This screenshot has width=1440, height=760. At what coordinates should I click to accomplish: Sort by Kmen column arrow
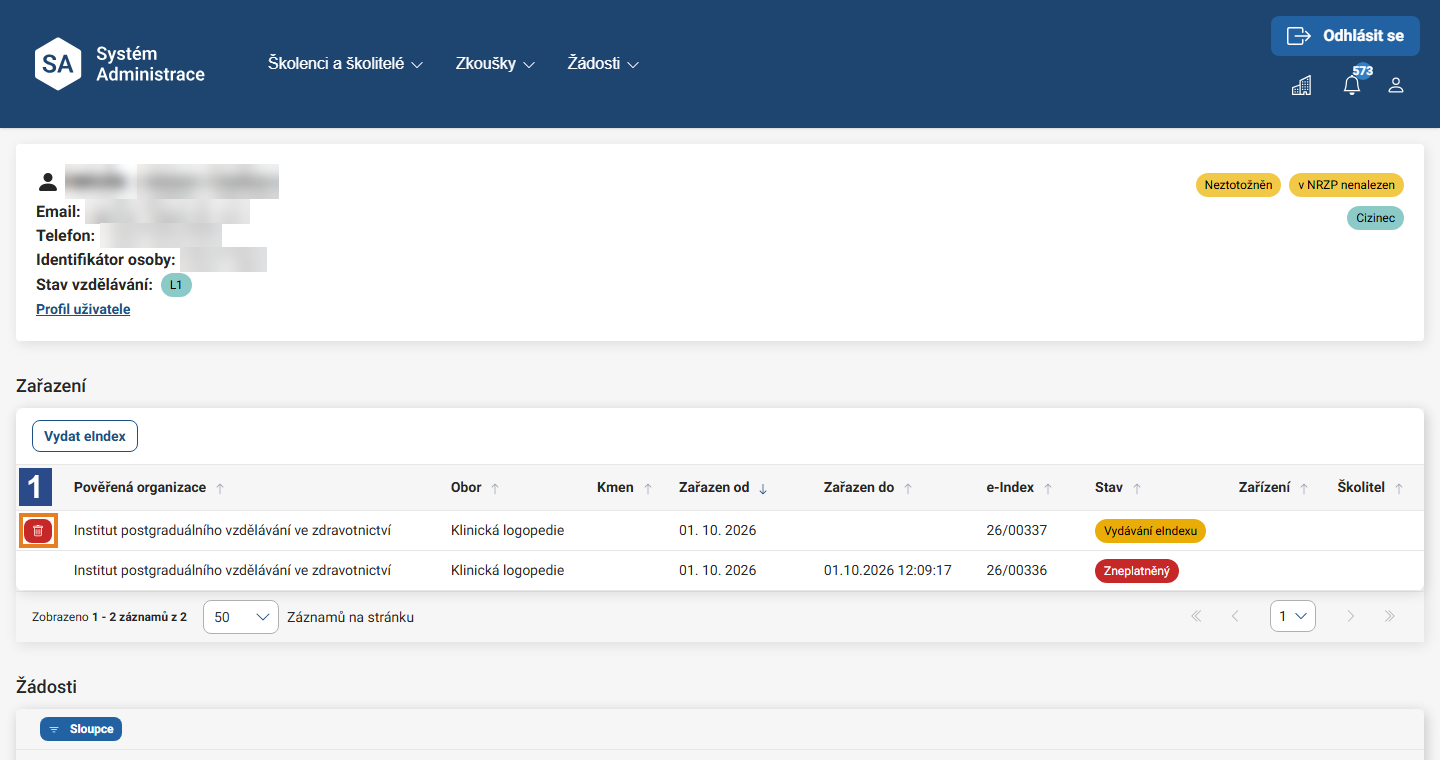648,488
